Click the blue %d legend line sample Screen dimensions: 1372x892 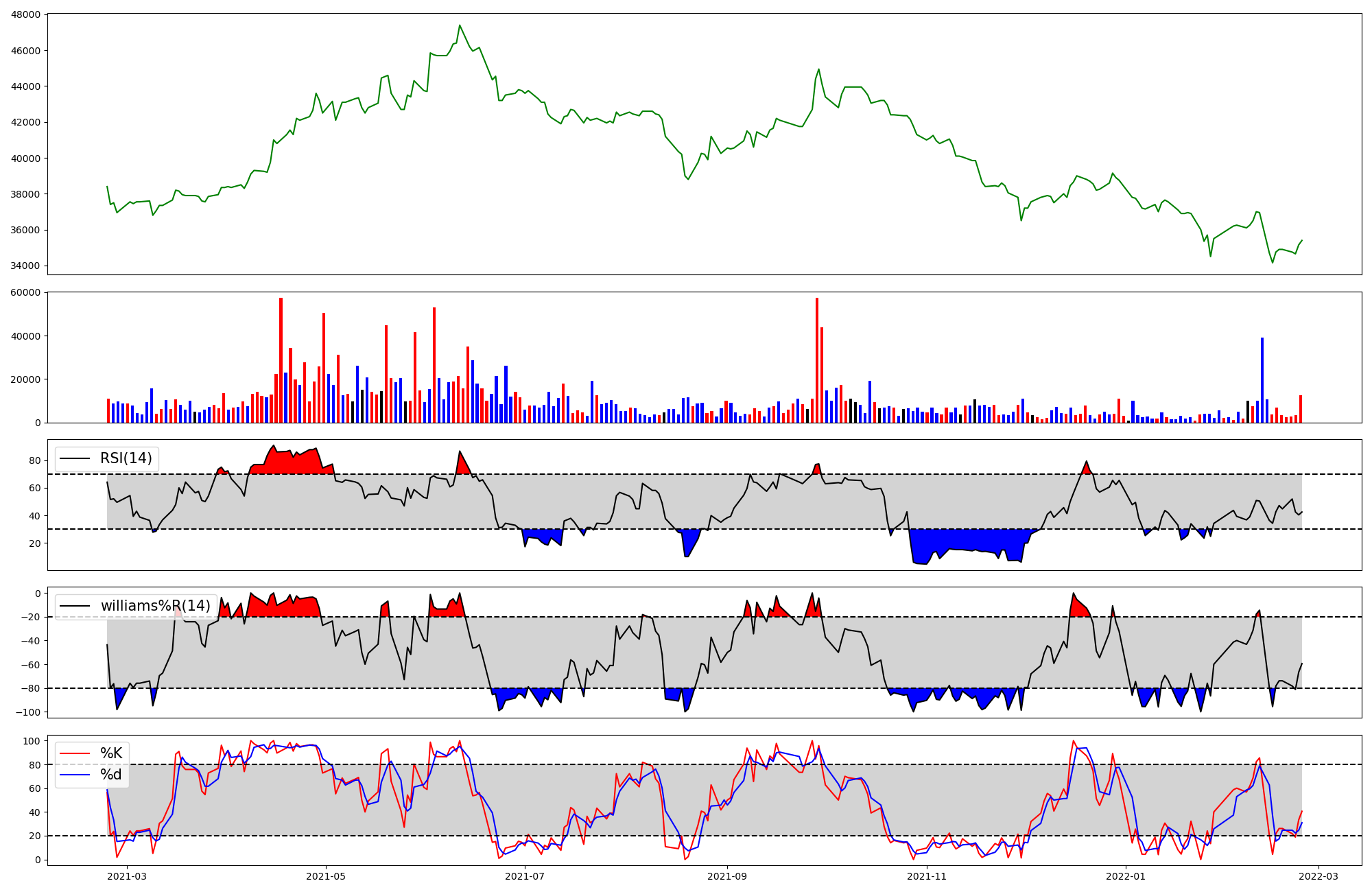click(x=75, y=775)
